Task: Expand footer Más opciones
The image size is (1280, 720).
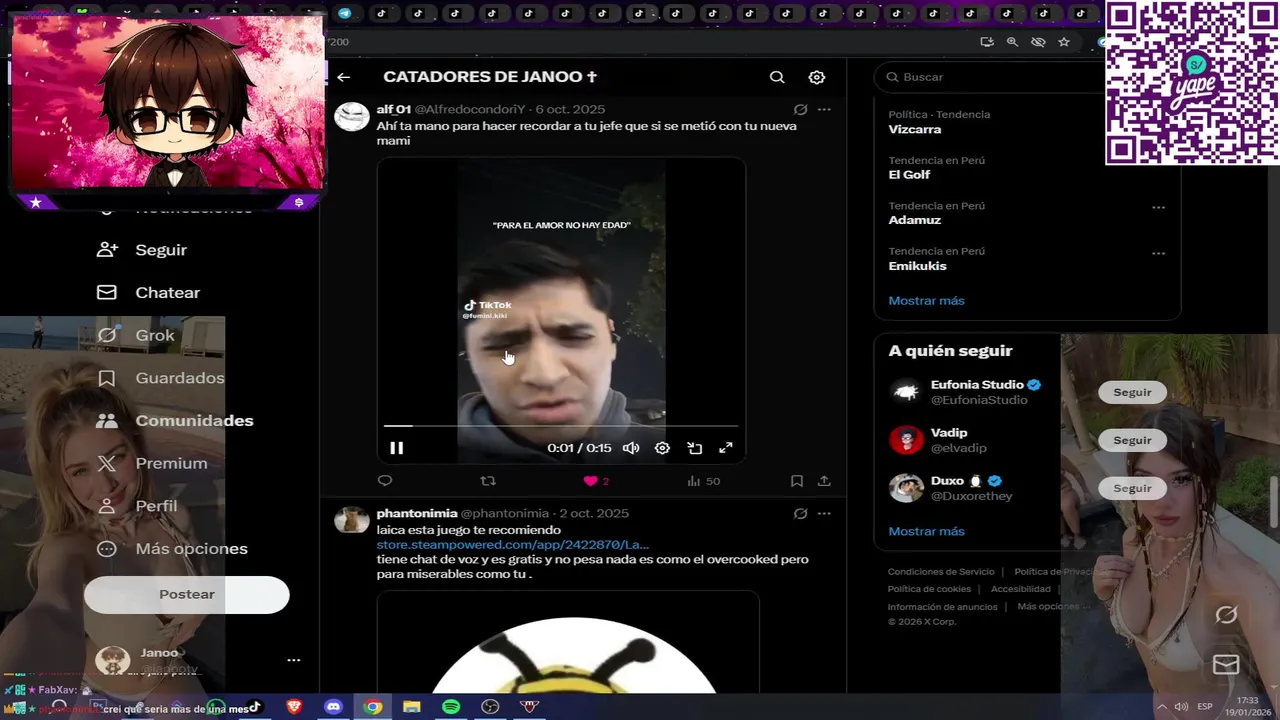Action: (1048, 606)
